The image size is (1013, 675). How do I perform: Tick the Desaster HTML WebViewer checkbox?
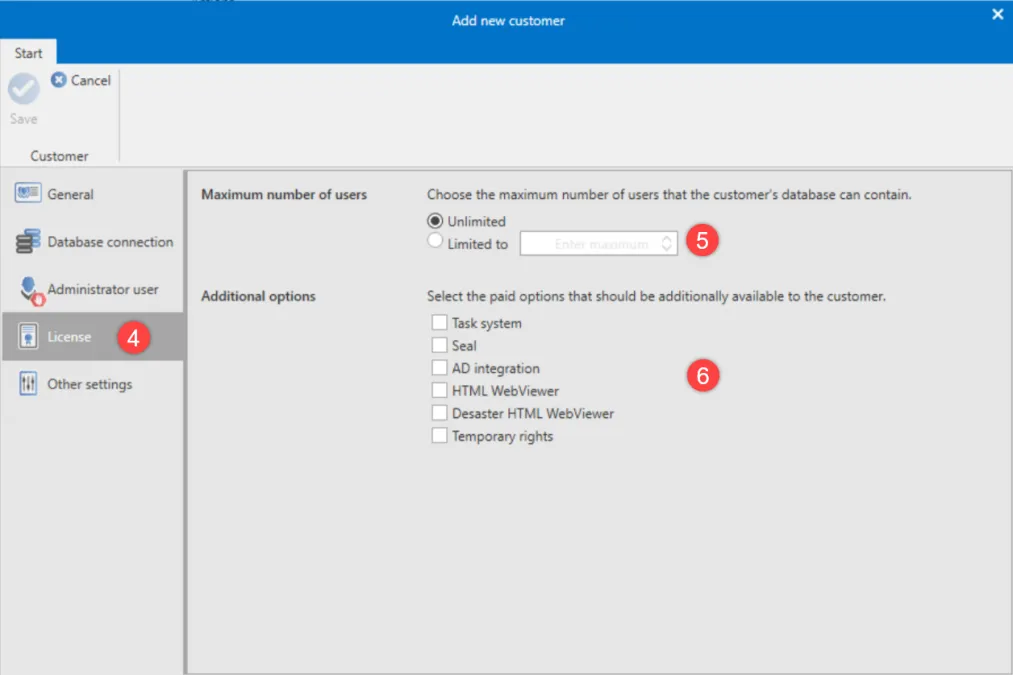tap(439, 413)
